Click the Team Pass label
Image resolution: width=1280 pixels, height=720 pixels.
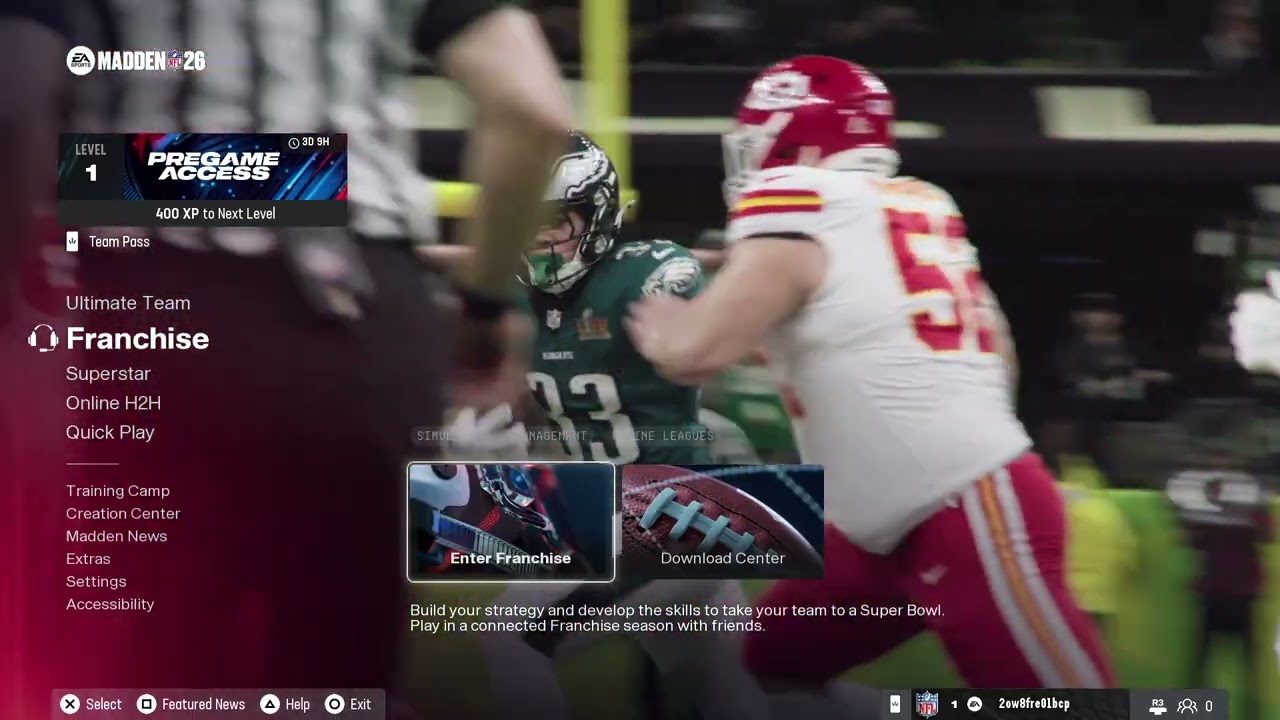119,242
